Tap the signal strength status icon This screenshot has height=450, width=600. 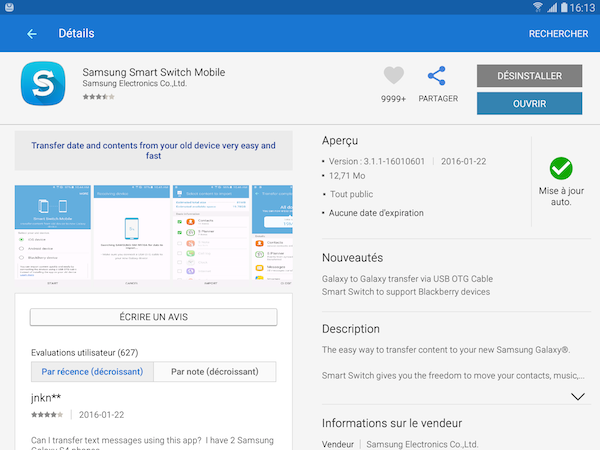point(552,7)
